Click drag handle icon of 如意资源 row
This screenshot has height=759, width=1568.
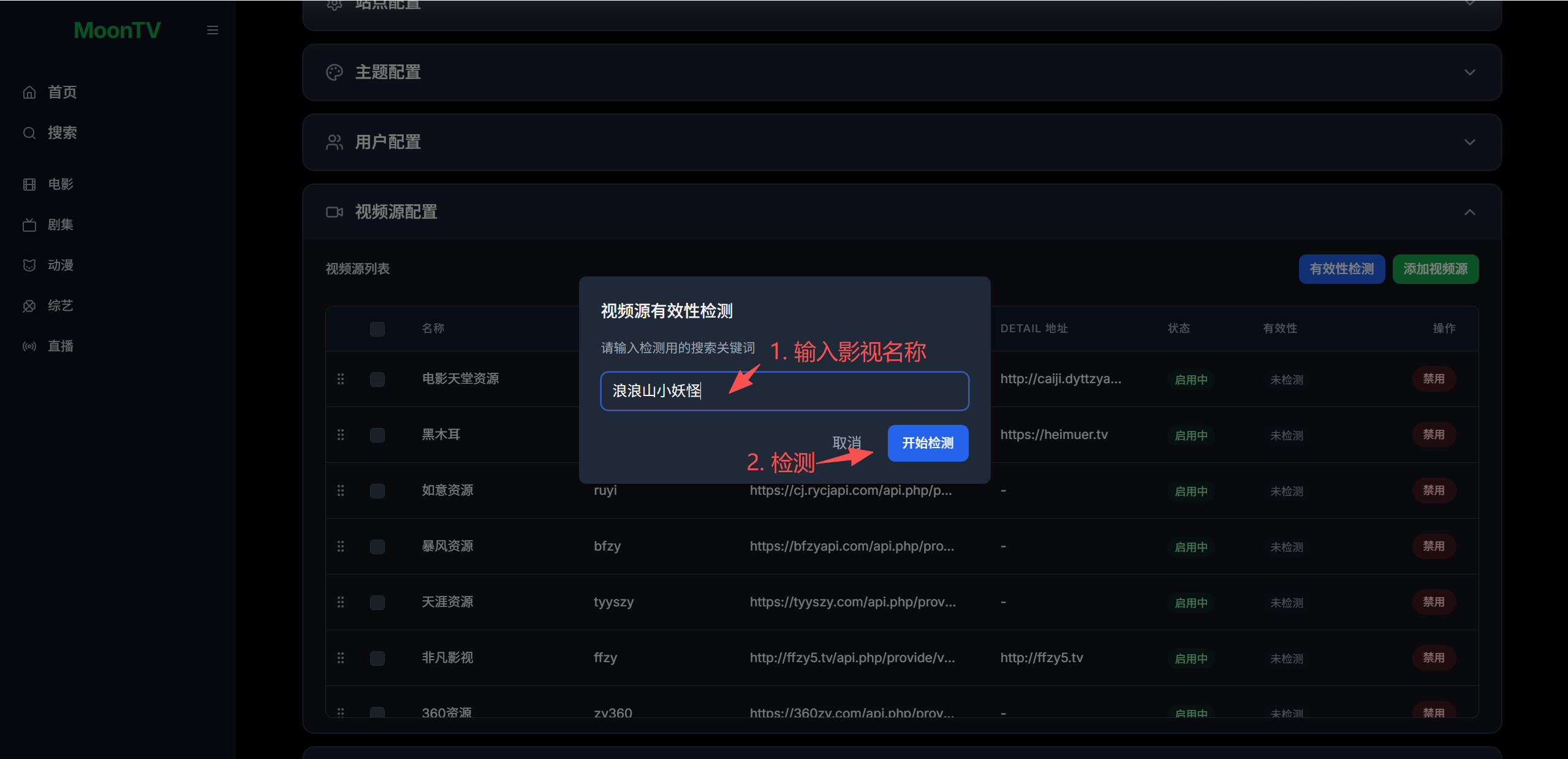(x=341, y=490)
